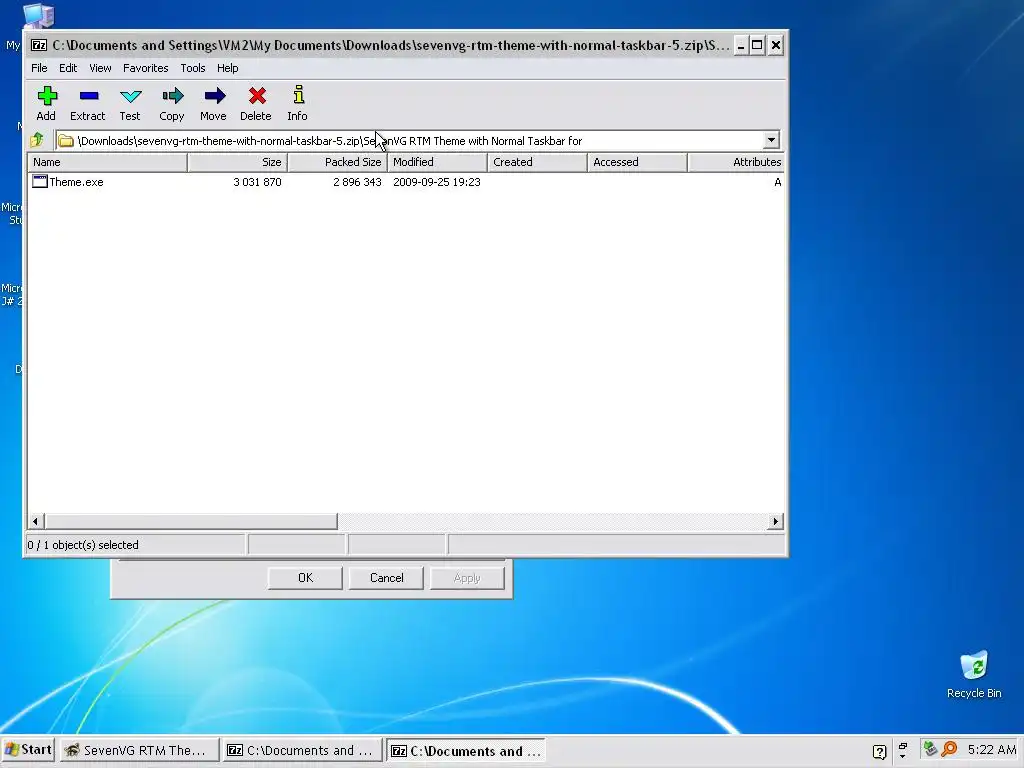This screenshot has width=1024, height=768.
Task: Sort by Modified column header
Action: [x=438, y=162]
